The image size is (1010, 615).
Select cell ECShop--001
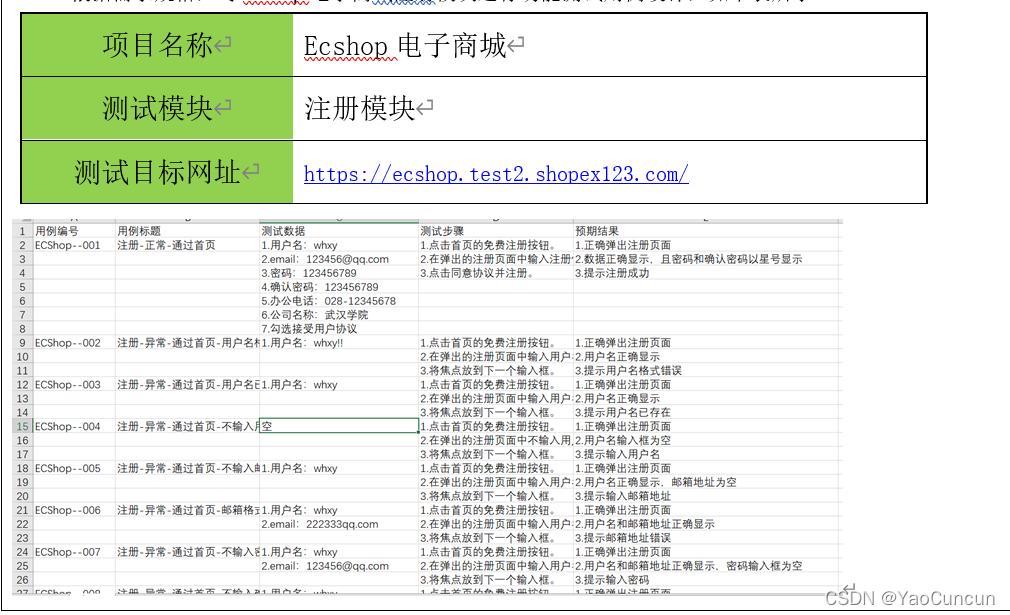tap(74, 245)
